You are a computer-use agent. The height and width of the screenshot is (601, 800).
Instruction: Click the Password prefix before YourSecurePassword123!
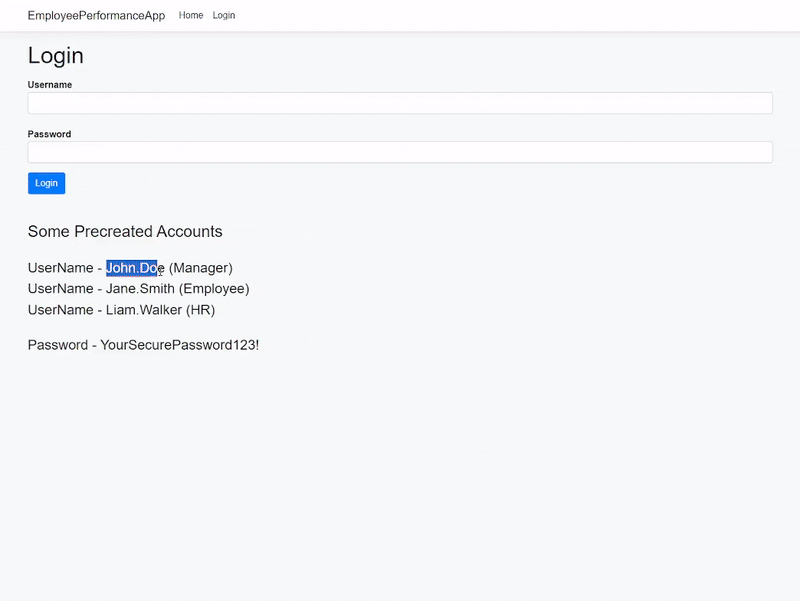click(58, 345)
